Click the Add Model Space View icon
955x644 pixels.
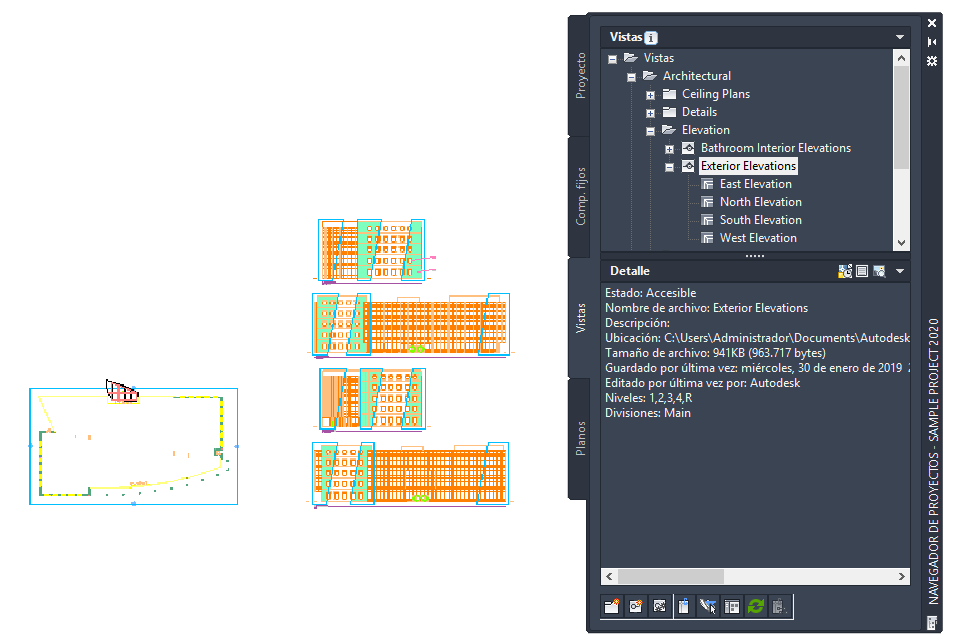(x=660, y=606)
